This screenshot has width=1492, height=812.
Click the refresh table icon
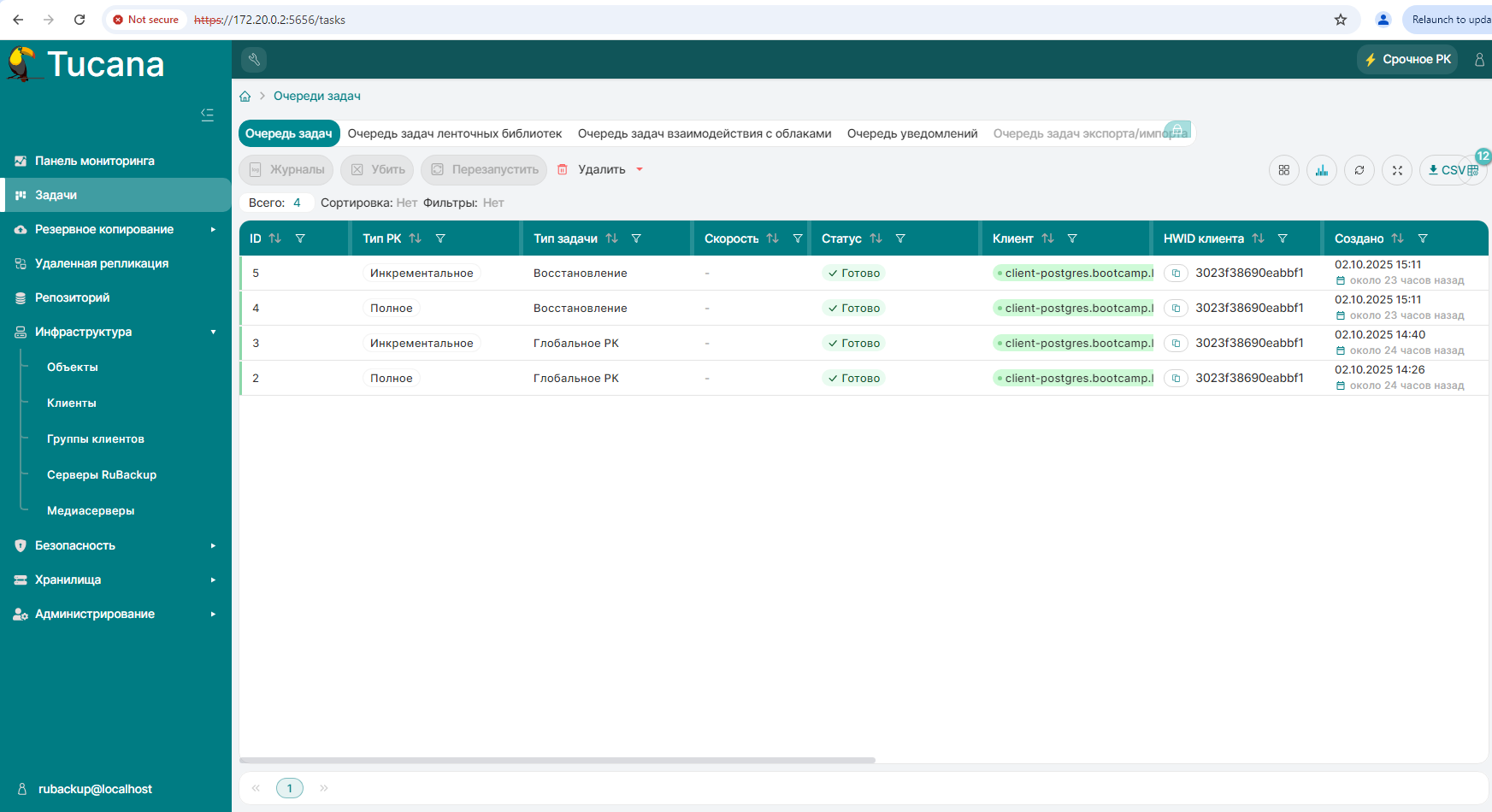point(1359,170)
